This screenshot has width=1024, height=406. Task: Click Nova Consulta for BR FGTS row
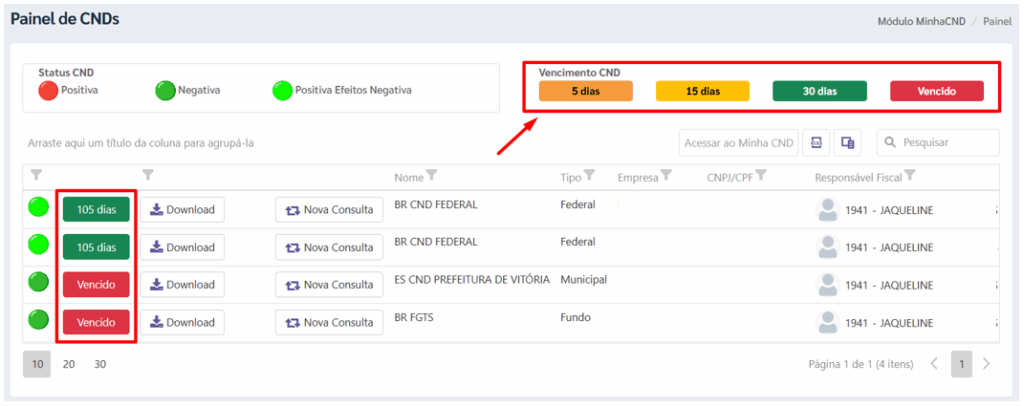point(329,322)
